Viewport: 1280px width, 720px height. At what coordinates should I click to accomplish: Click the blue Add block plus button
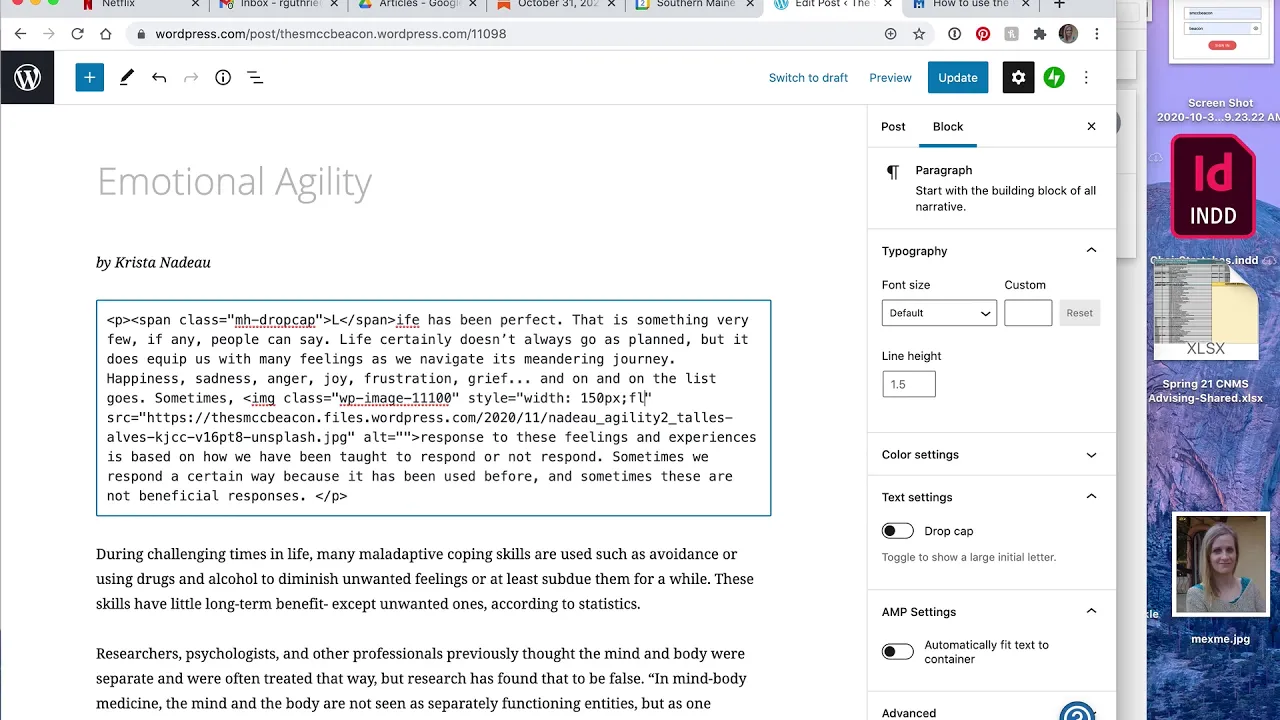tap(89, 77)
